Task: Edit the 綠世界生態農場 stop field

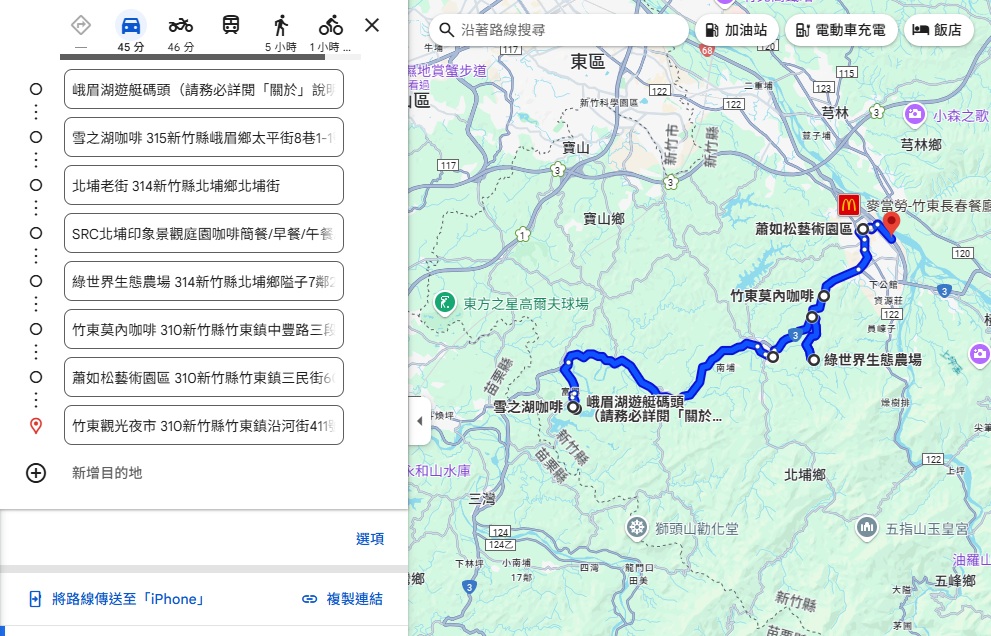Action: click(204, 281)
